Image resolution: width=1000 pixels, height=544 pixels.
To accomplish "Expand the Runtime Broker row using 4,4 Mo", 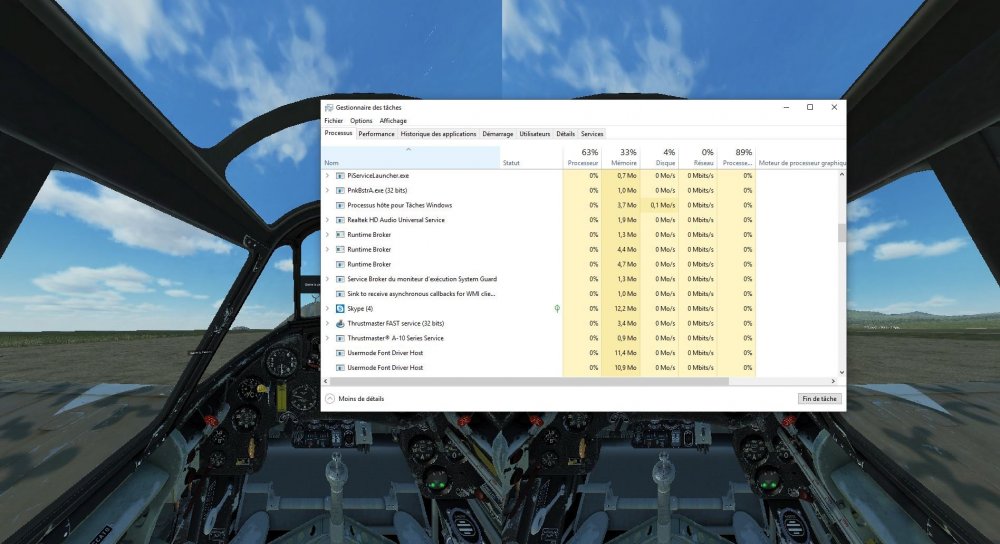I will tap(327, 249).
